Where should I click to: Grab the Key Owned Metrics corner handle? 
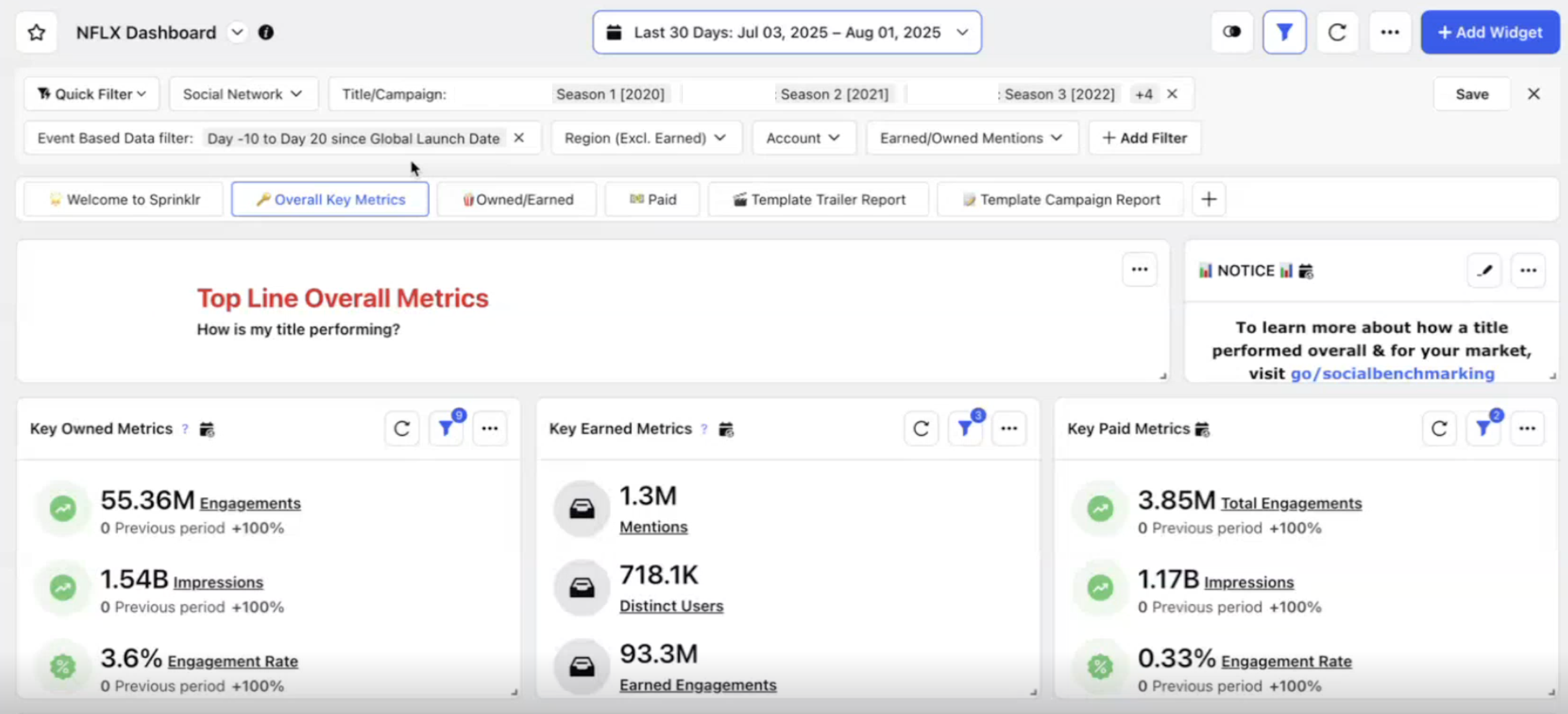tap(514, 692)
